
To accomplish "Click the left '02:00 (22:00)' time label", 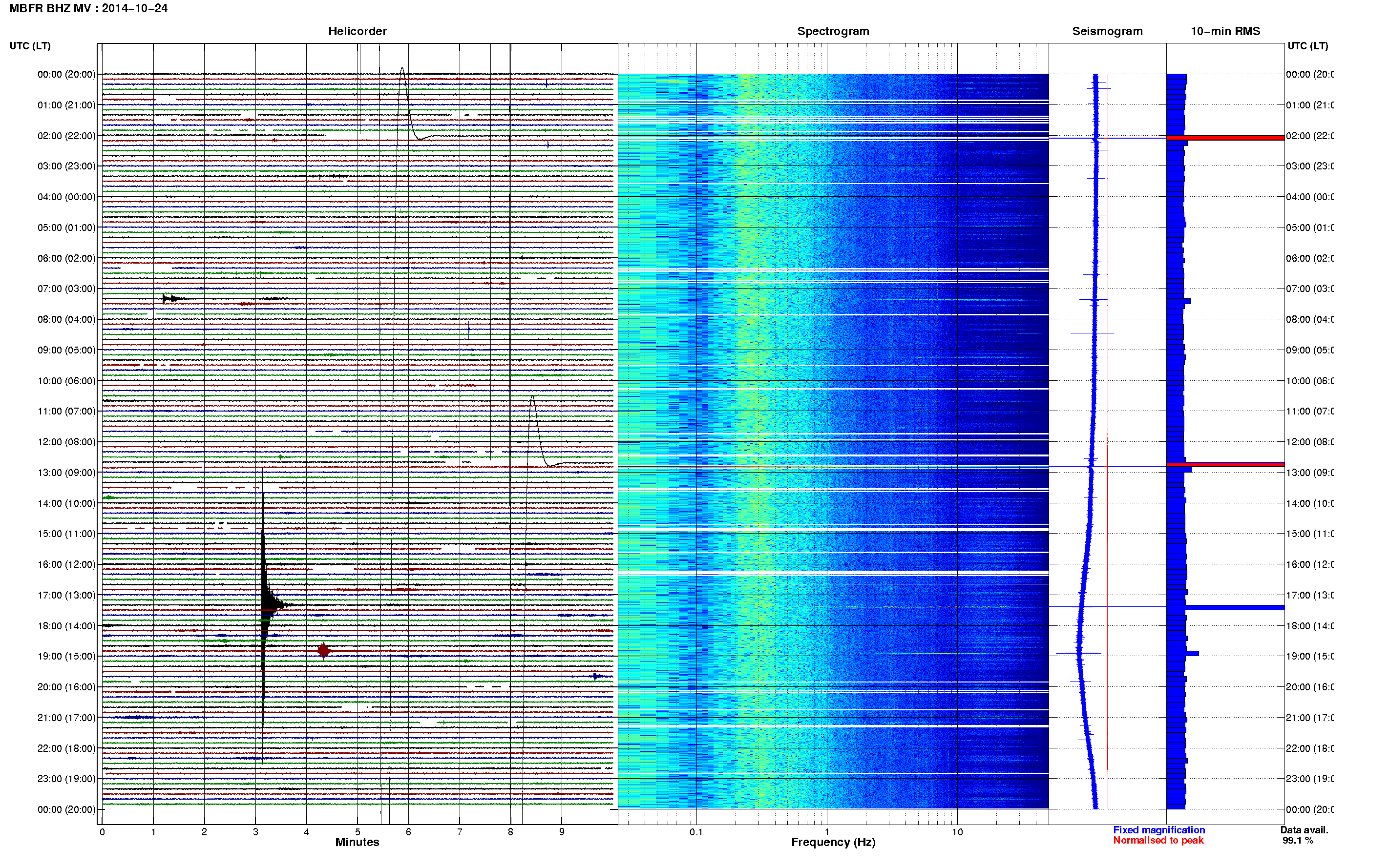I will (66, 136).
